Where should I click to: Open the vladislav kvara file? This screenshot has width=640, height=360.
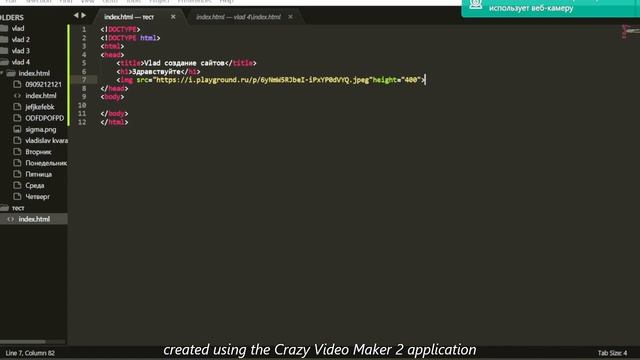47,140
